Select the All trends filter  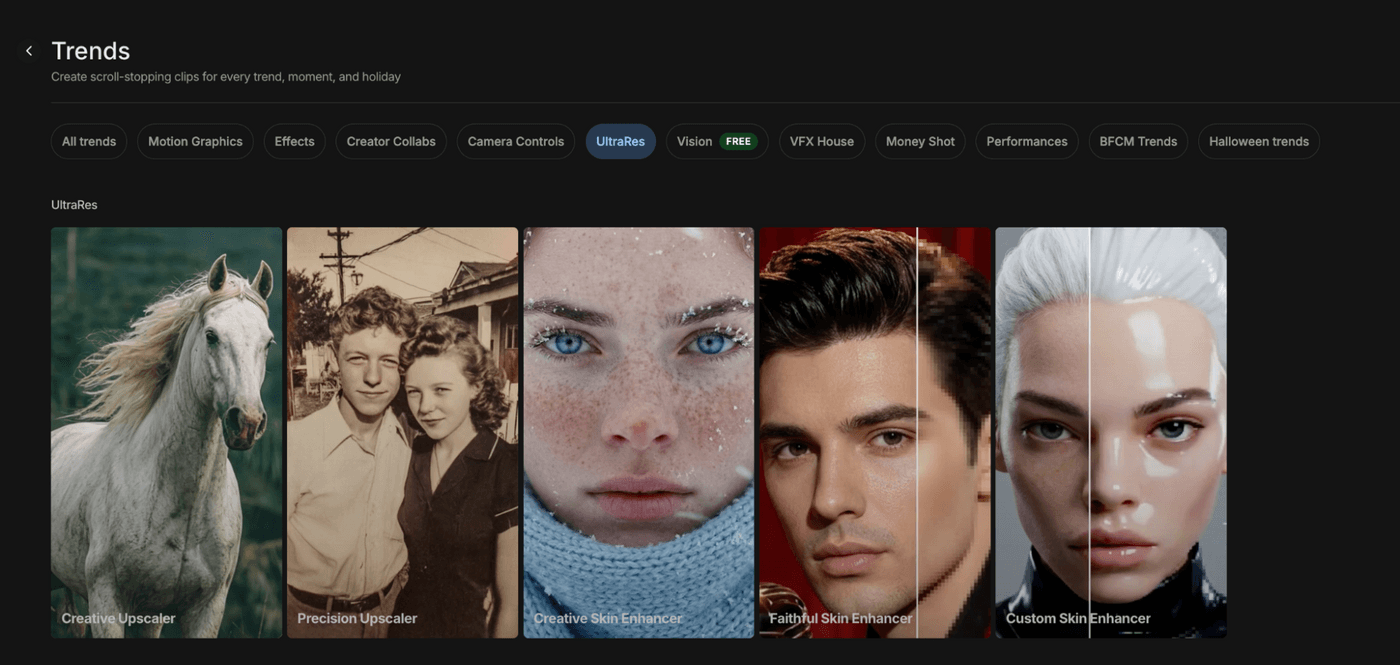coord(89,141)
